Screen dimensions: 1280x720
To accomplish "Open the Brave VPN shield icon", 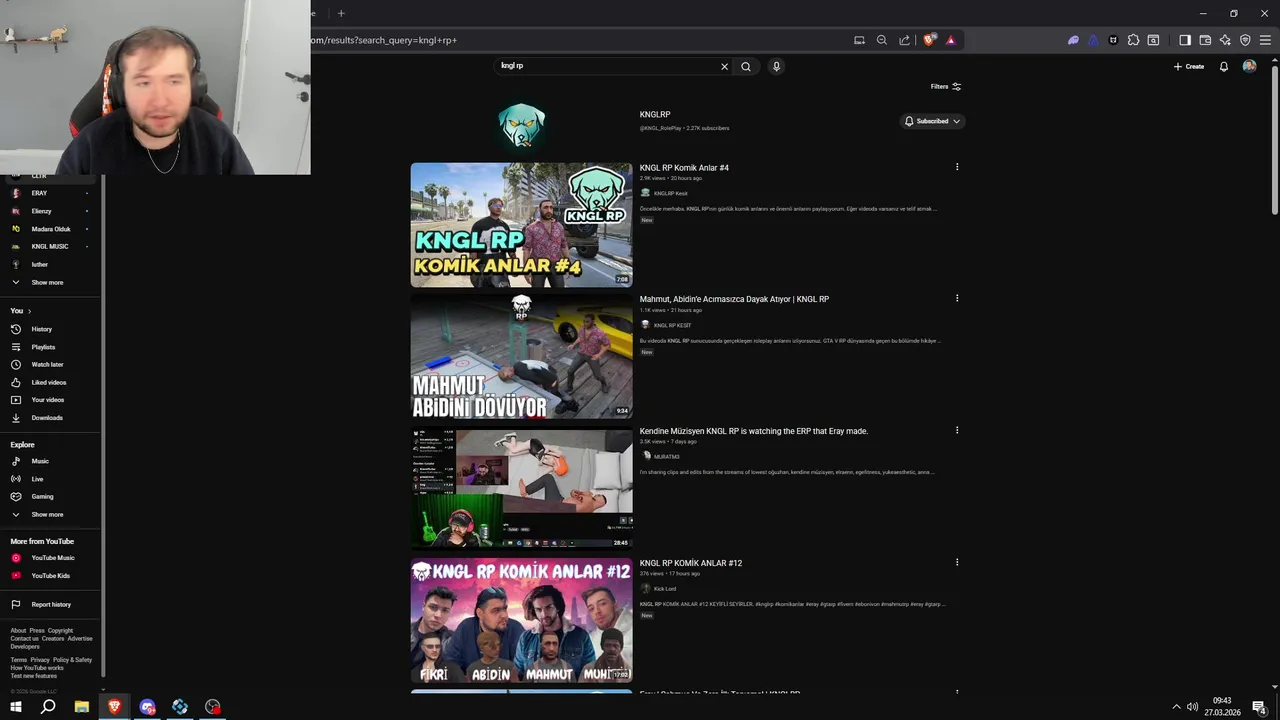I will 1245,40.
